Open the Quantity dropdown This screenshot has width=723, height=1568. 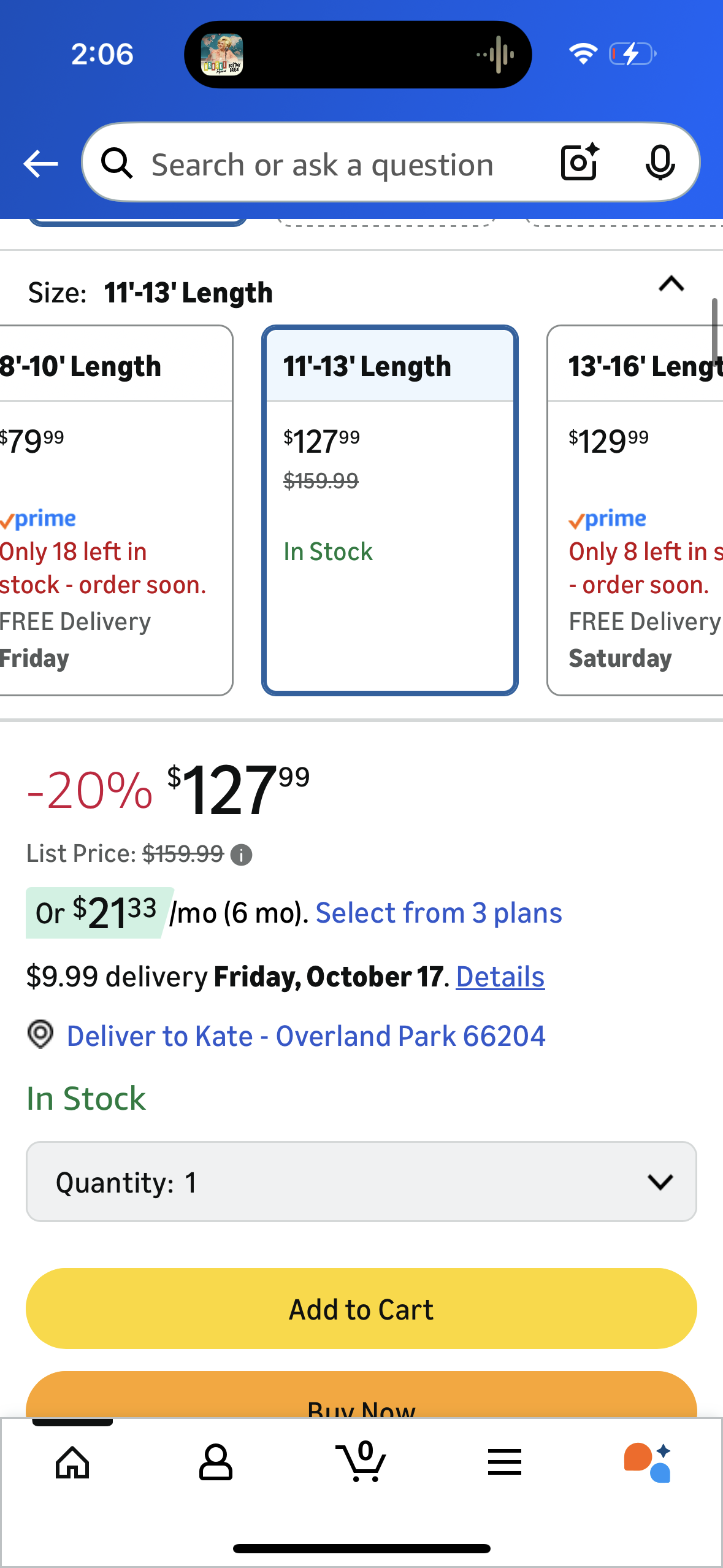point(361,1182)
